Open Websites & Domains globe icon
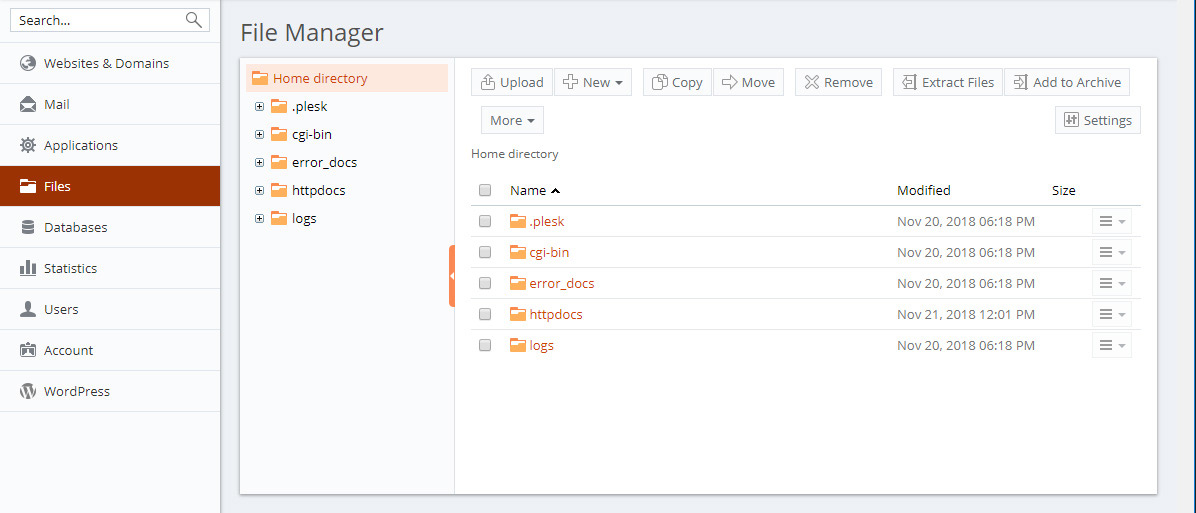 tap(28, 63)
